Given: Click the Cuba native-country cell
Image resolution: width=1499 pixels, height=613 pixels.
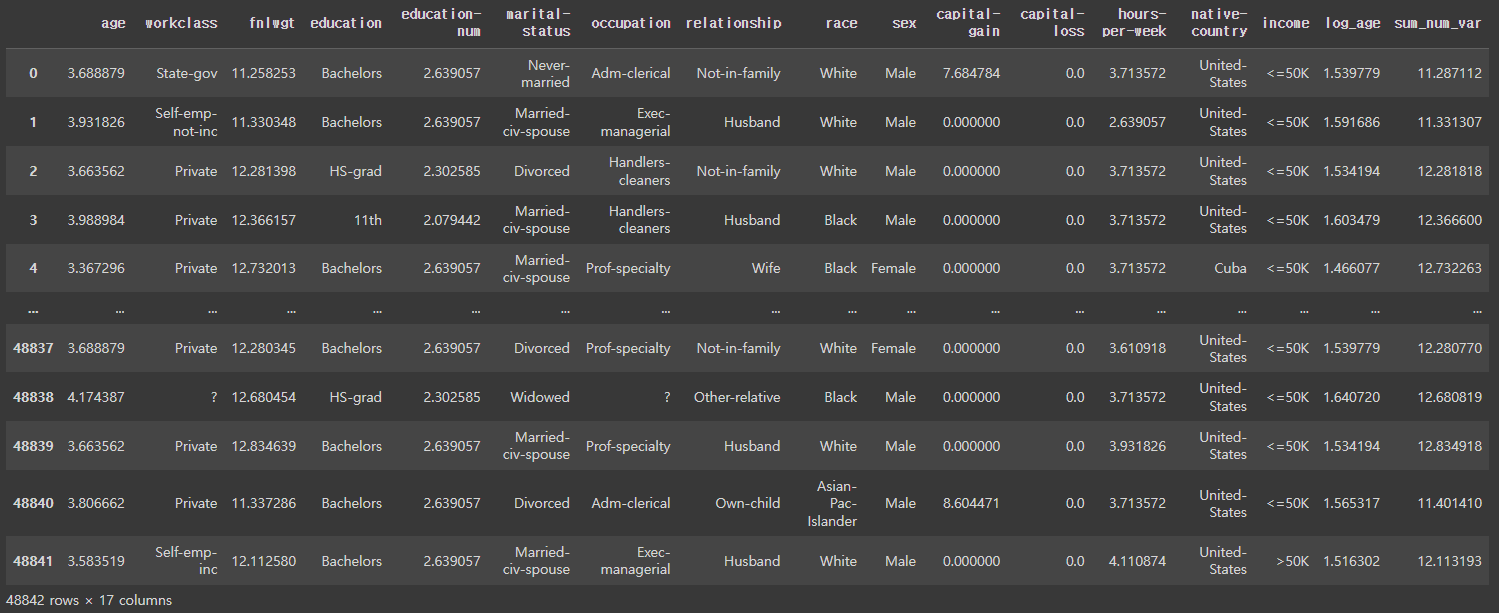Looking at the screenshot, I should coord(1230,268).
